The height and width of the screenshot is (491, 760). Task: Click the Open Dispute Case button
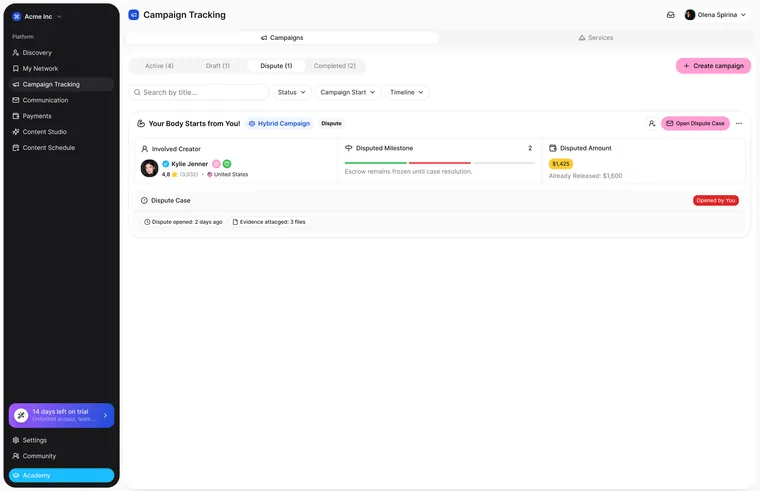pos(695,124)
